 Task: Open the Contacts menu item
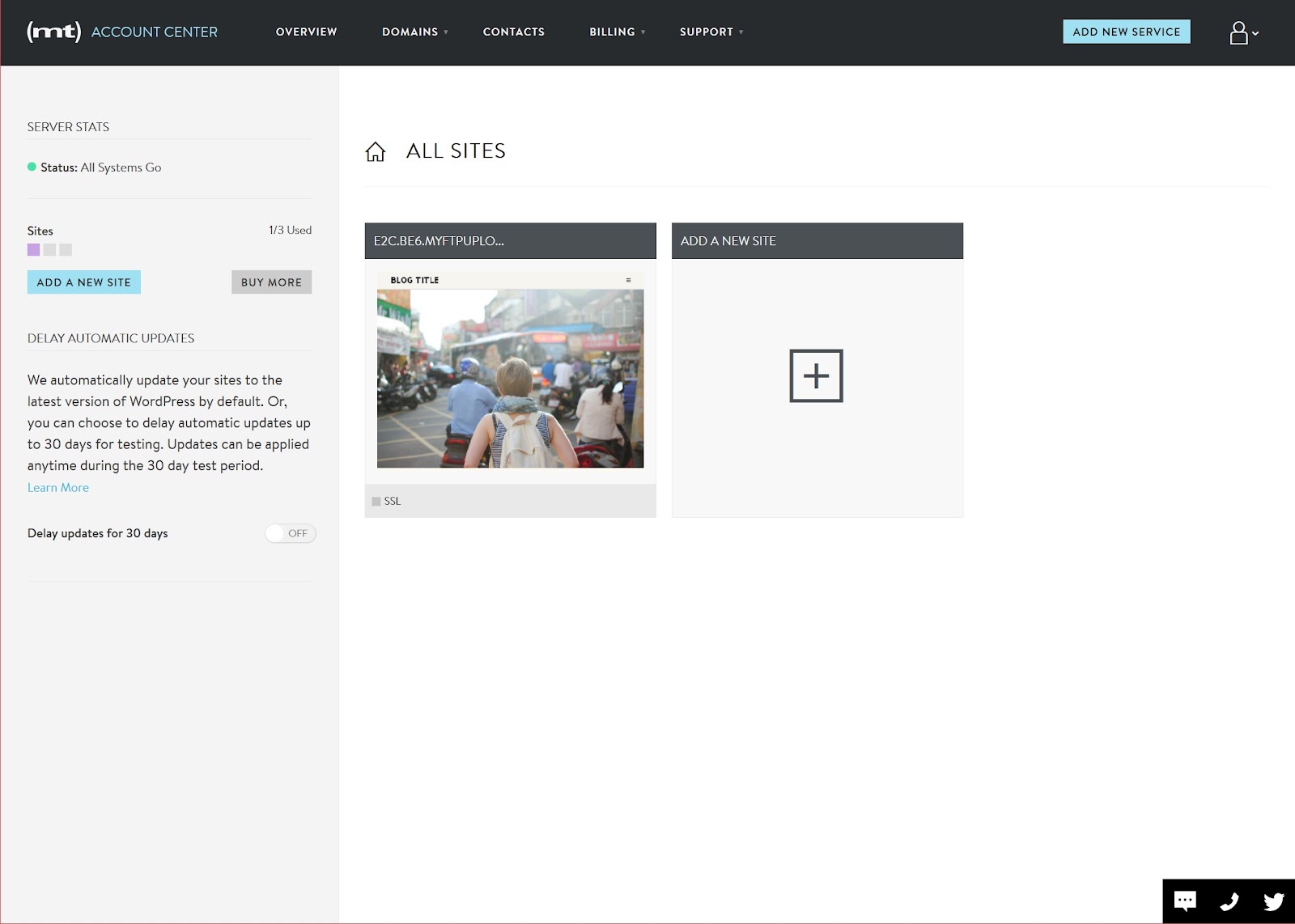coord(513,32)
